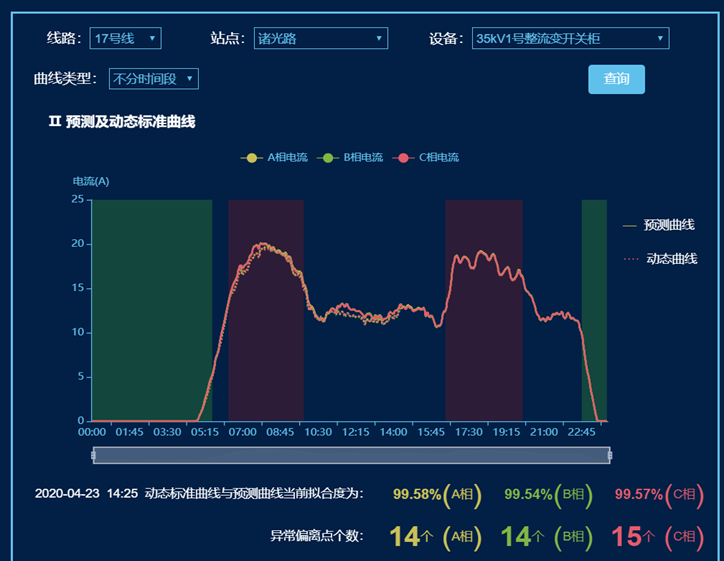Open the 设备 dropdown listing 35kV1号整流变开关柜
This screenshot has width=724, height=561.
point(570,39)
